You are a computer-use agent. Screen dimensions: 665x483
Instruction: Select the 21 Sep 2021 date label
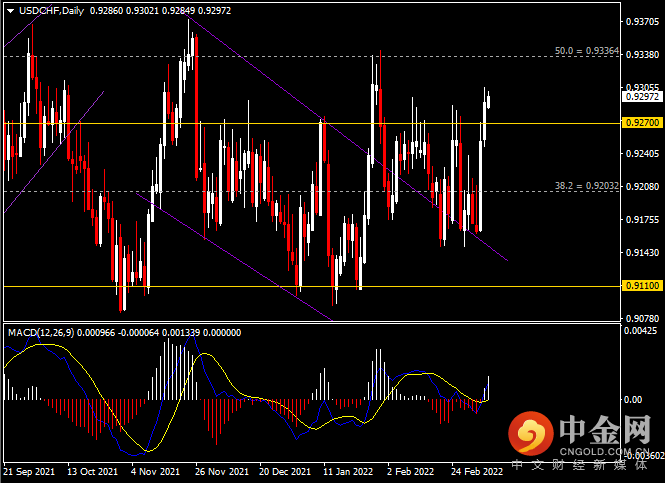click(28, 470)
